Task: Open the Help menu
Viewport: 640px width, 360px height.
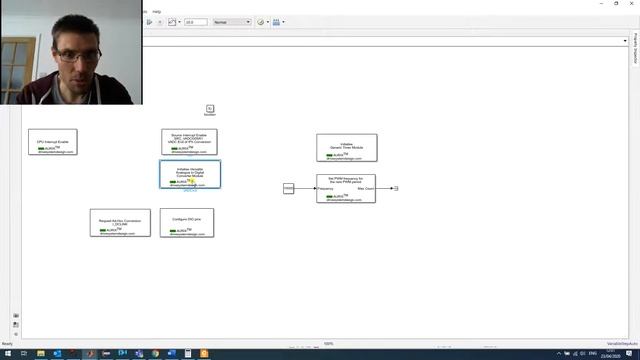Action: (157, 12)
